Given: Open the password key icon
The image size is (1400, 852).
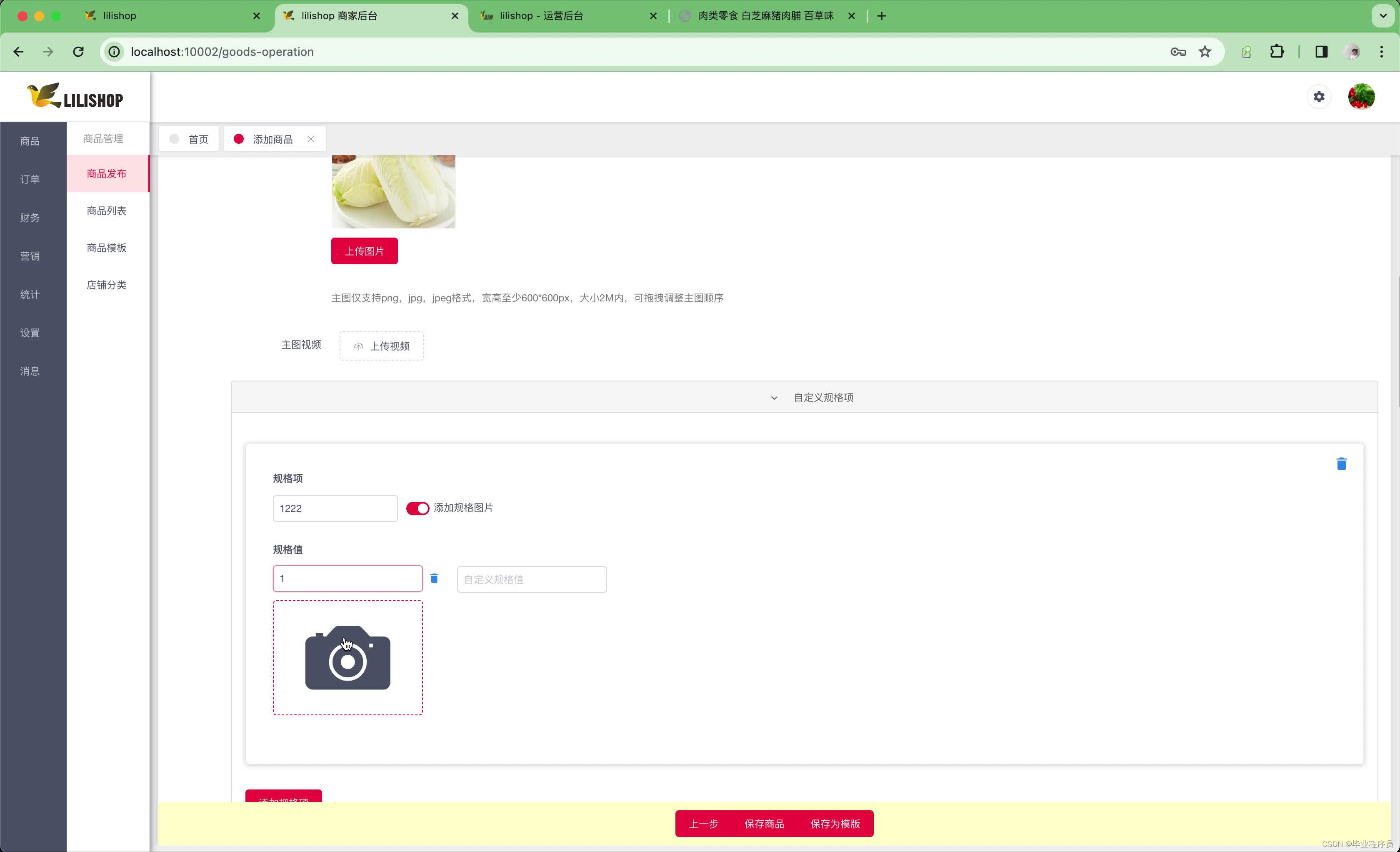Looking at the screenshot, I should 1178,52.
